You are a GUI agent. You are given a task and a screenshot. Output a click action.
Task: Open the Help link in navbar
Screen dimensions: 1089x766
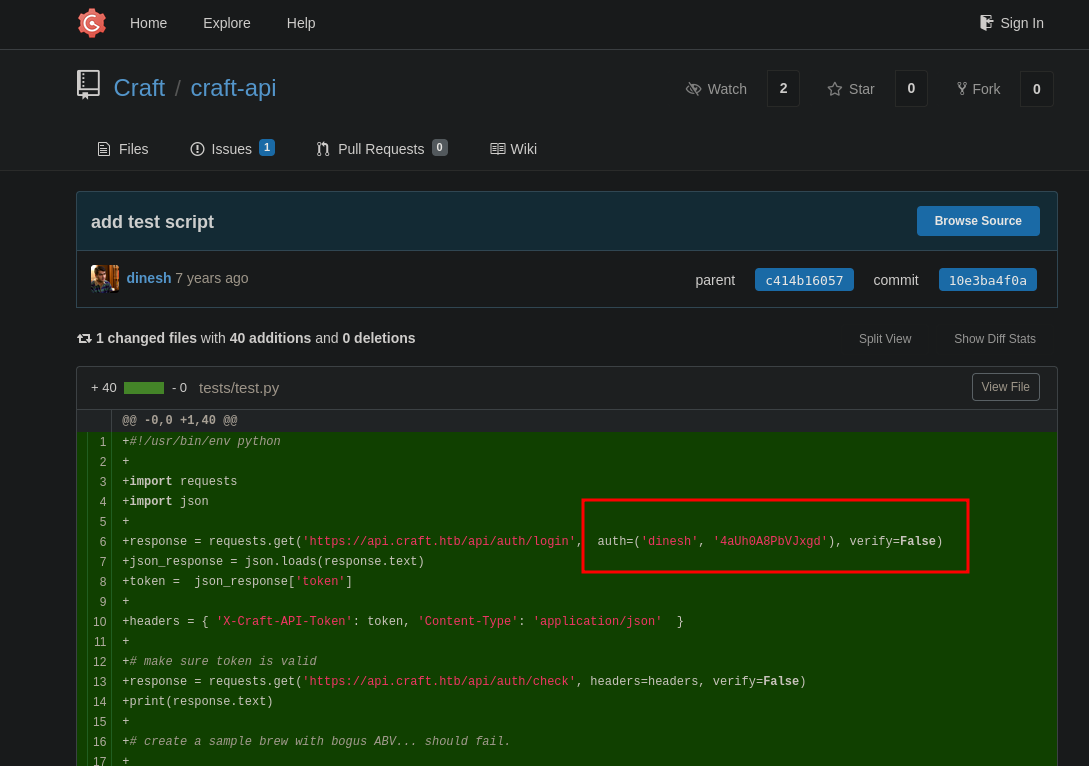(x=301, y=23)
